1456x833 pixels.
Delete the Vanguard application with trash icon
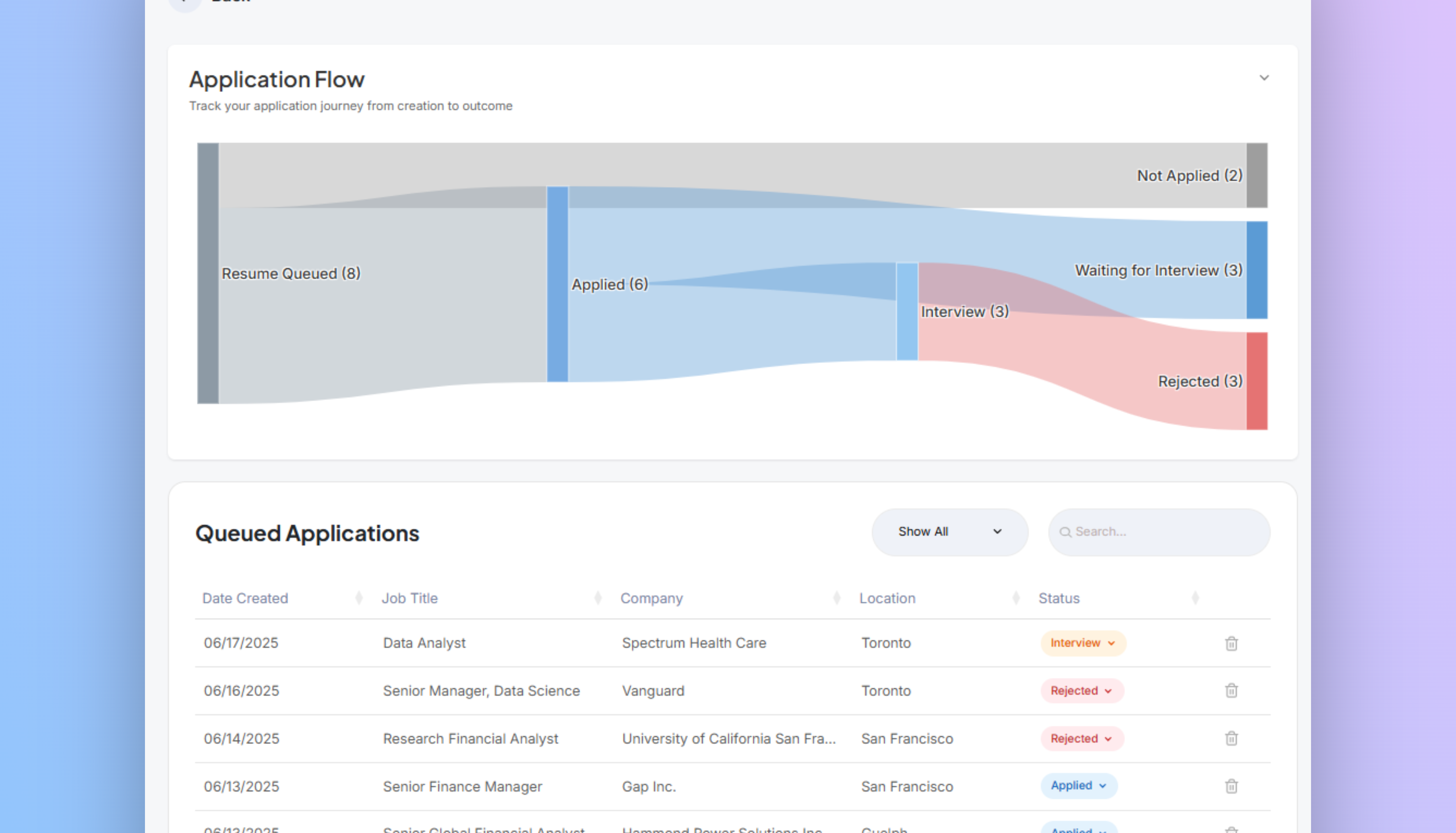(x=1231, y=690)
